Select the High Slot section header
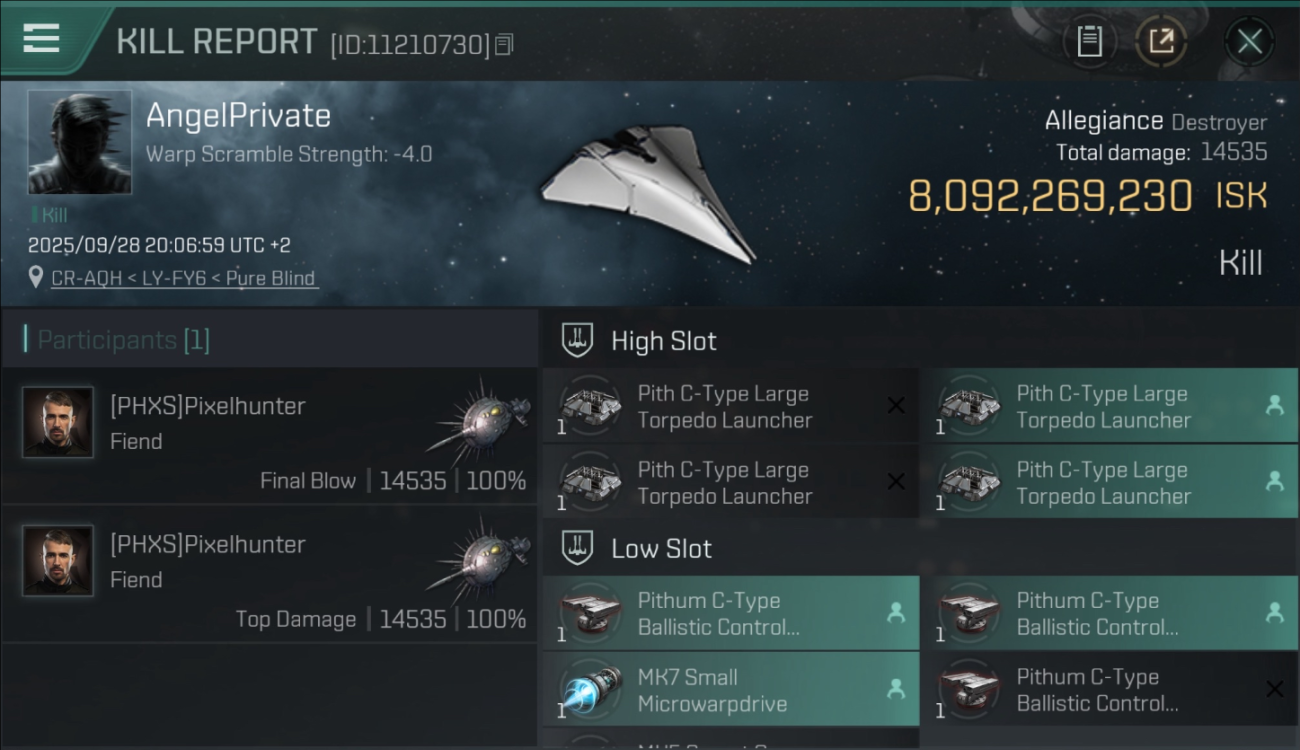 [x=664, y=341]
